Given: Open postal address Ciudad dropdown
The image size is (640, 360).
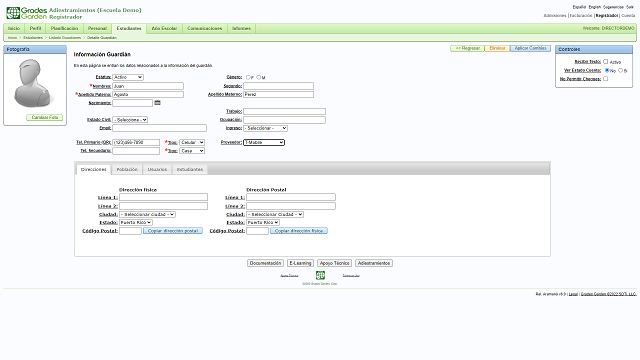Looking at the screenshot, I should point(275,214).
